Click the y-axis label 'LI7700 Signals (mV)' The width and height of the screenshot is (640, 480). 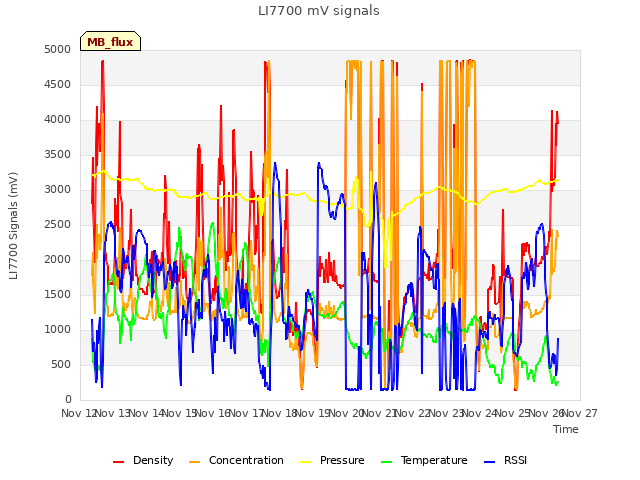click(x=13, y=226)
